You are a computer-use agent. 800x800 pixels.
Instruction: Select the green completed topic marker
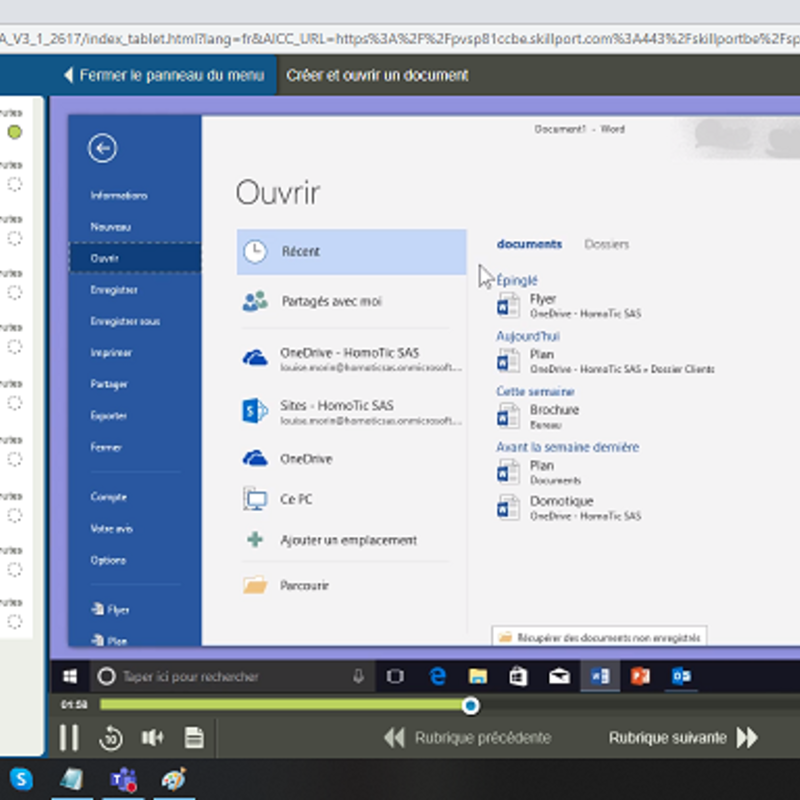pos(15,132)
